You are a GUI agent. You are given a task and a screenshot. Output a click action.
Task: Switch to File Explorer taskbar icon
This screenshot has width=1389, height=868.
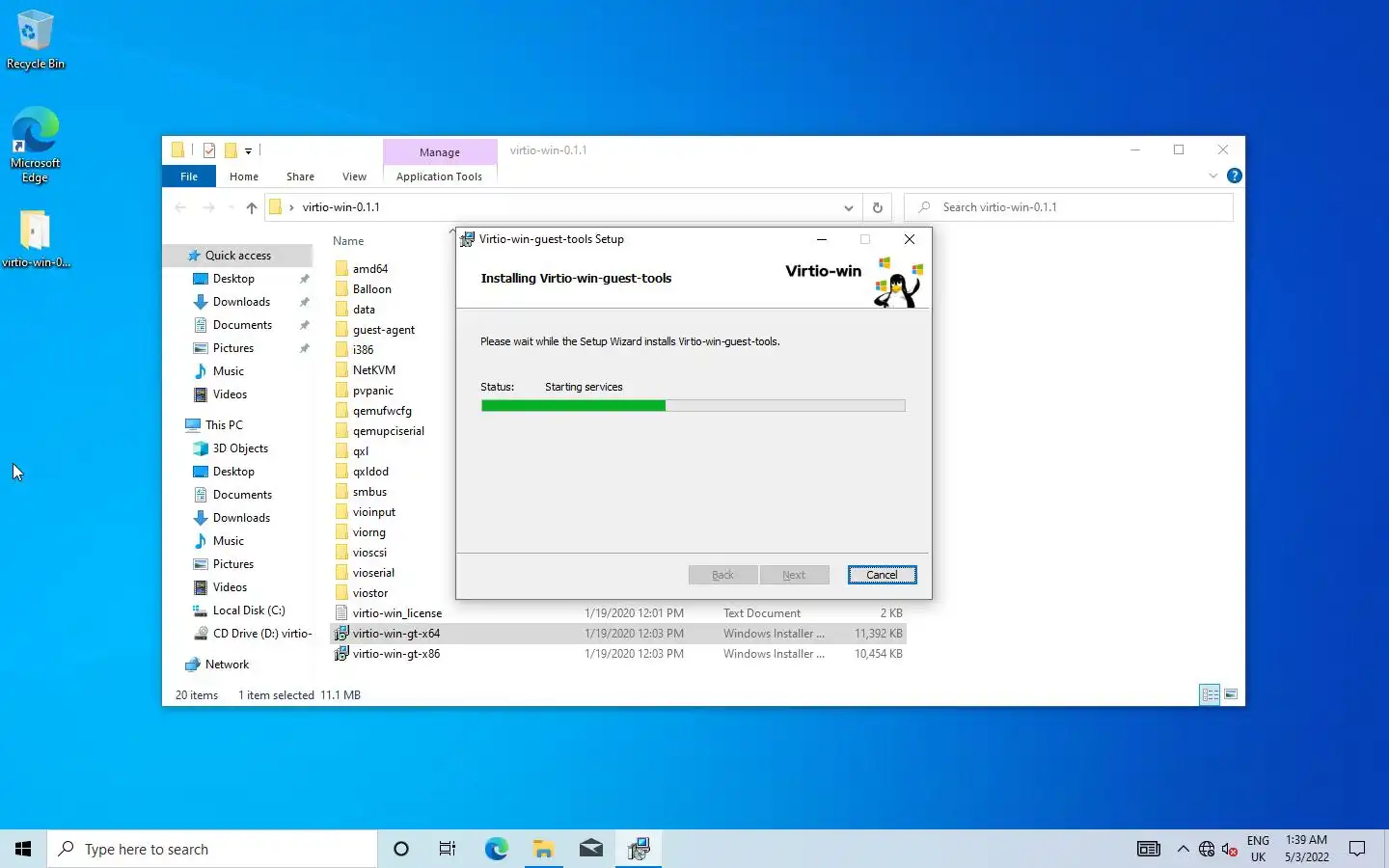[x=543, y=849]
